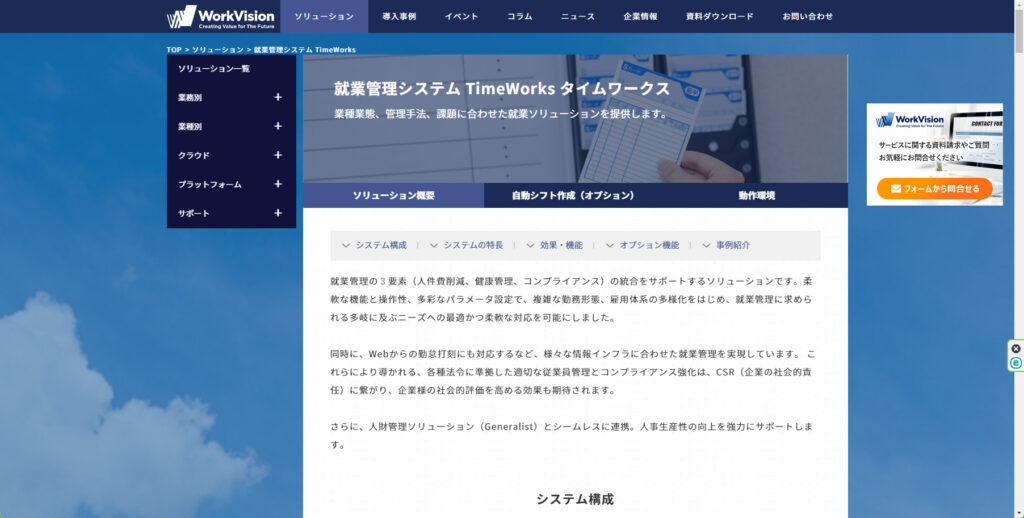
Task: Open the お問い合わせ nav item
Action: tap(808, 16)
